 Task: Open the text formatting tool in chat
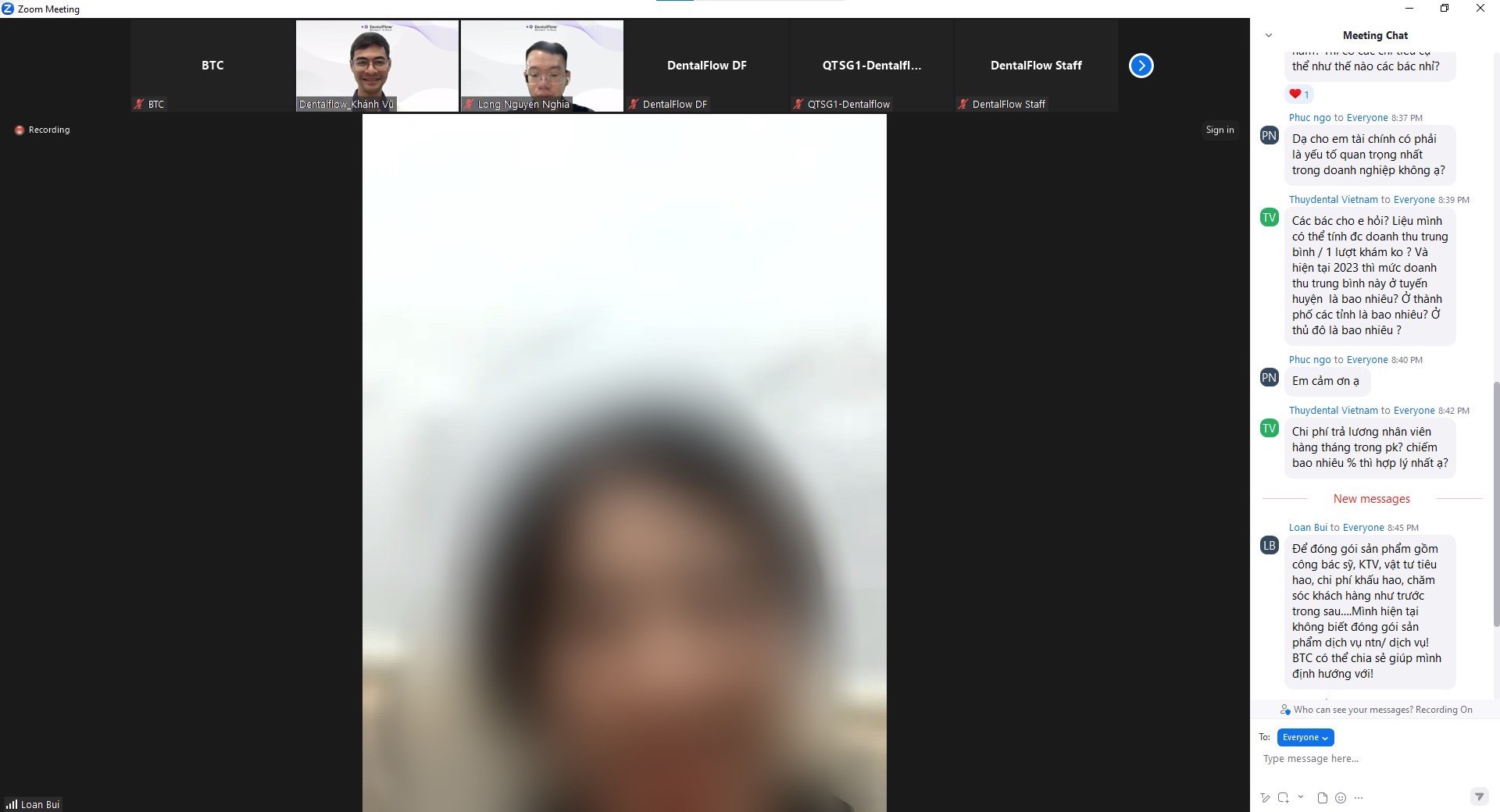[1265, 797]
